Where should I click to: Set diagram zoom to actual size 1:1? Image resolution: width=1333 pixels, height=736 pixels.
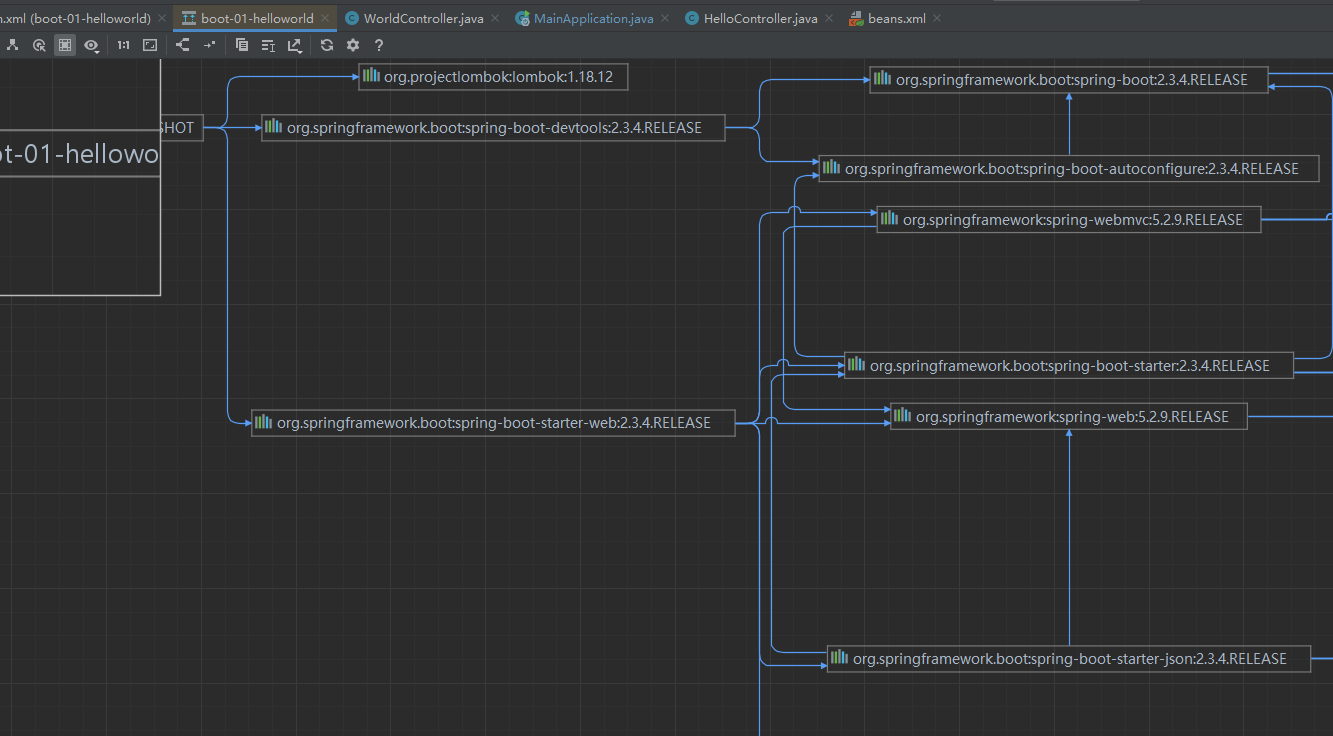[123, 45]
